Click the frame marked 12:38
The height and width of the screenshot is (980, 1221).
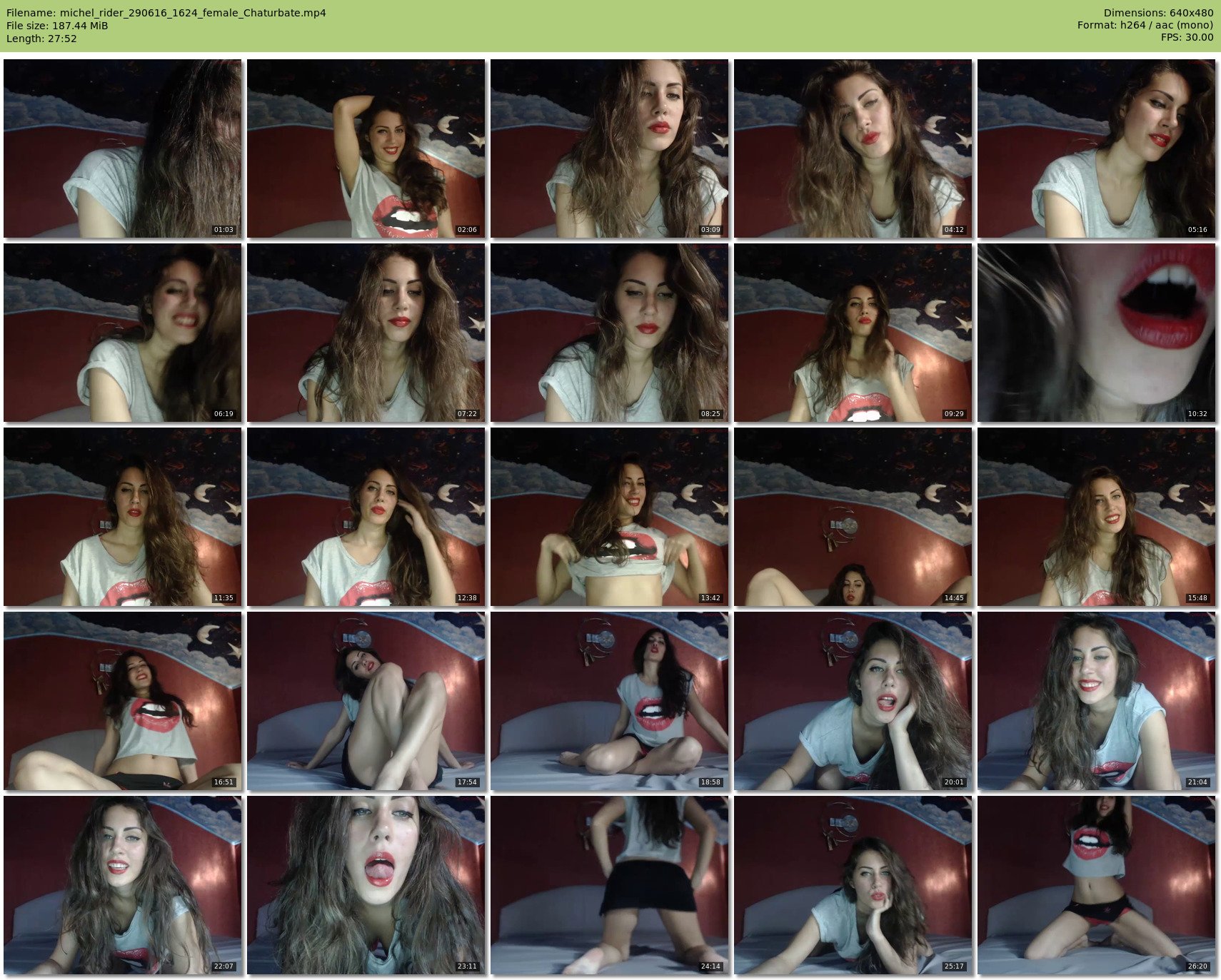coord(366,517)
